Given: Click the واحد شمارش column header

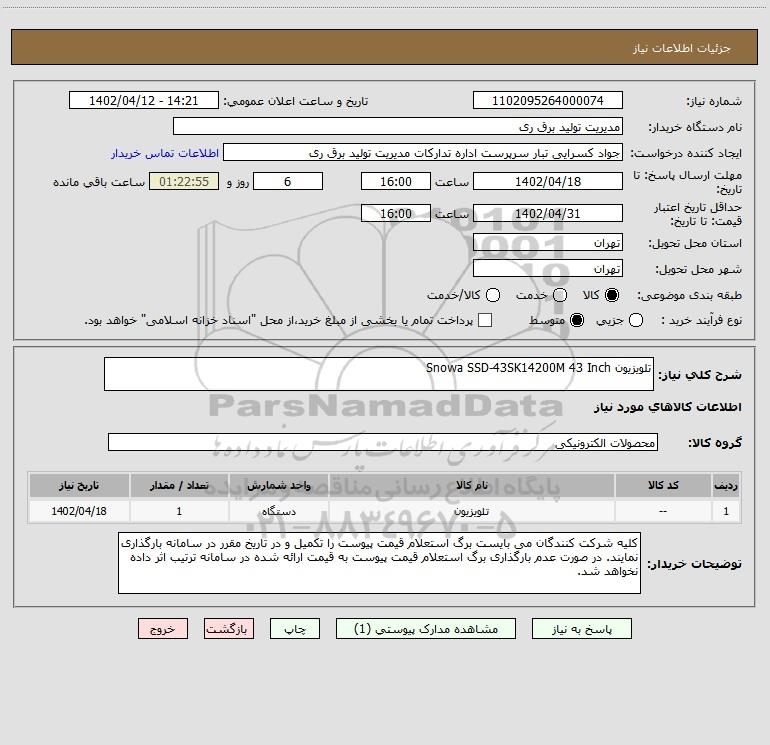Looking at the screenshot, I should 278,485.
